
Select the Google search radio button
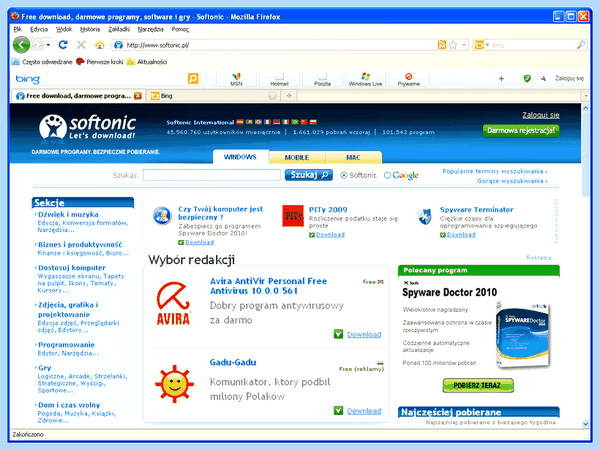point(387,175)
